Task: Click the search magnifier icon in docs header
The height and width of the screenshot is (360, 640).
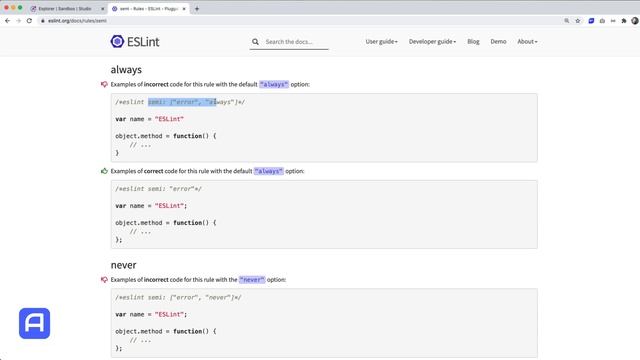Action: point(255,42)
